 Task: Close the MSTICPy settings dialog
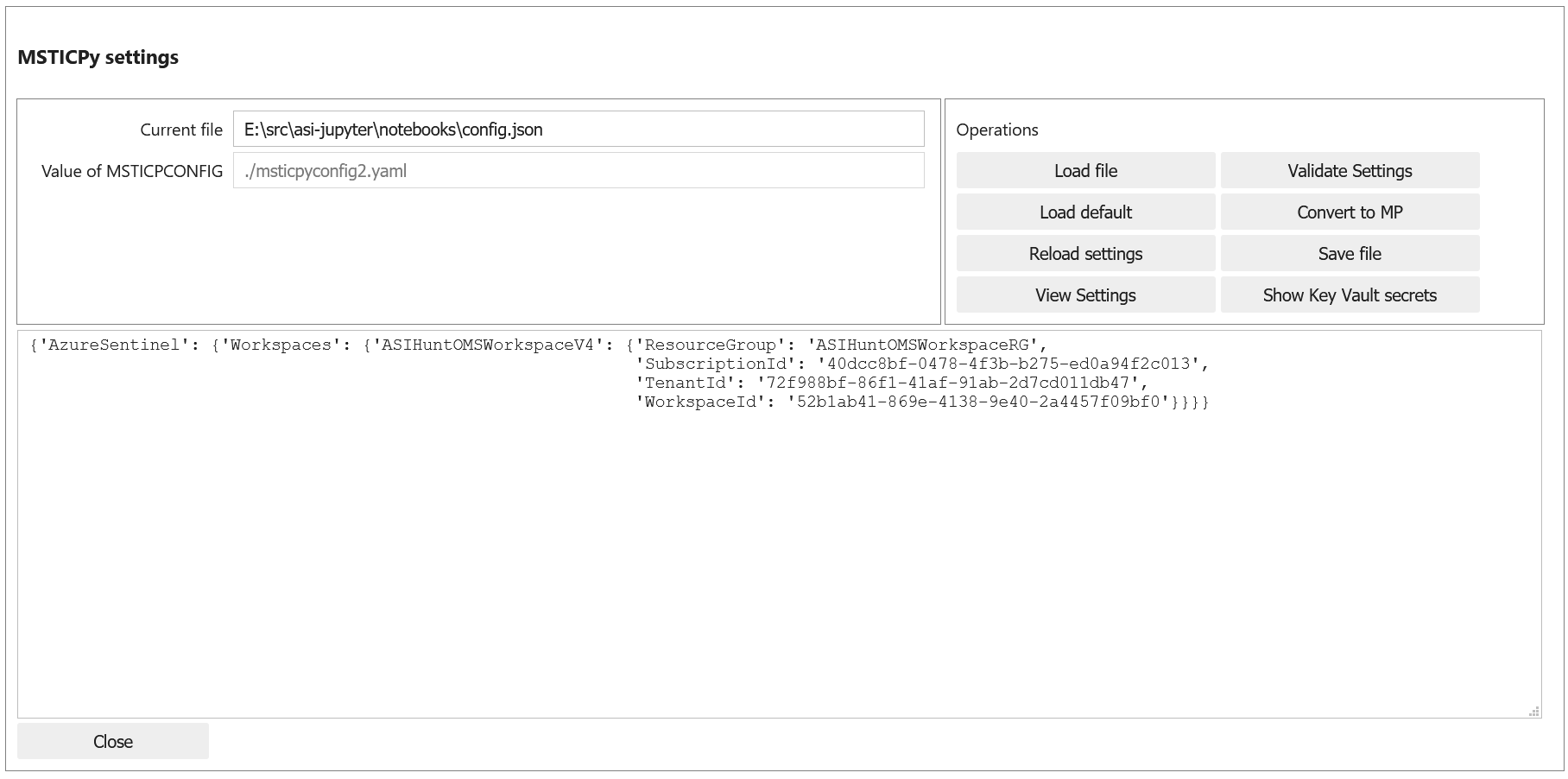113,741
